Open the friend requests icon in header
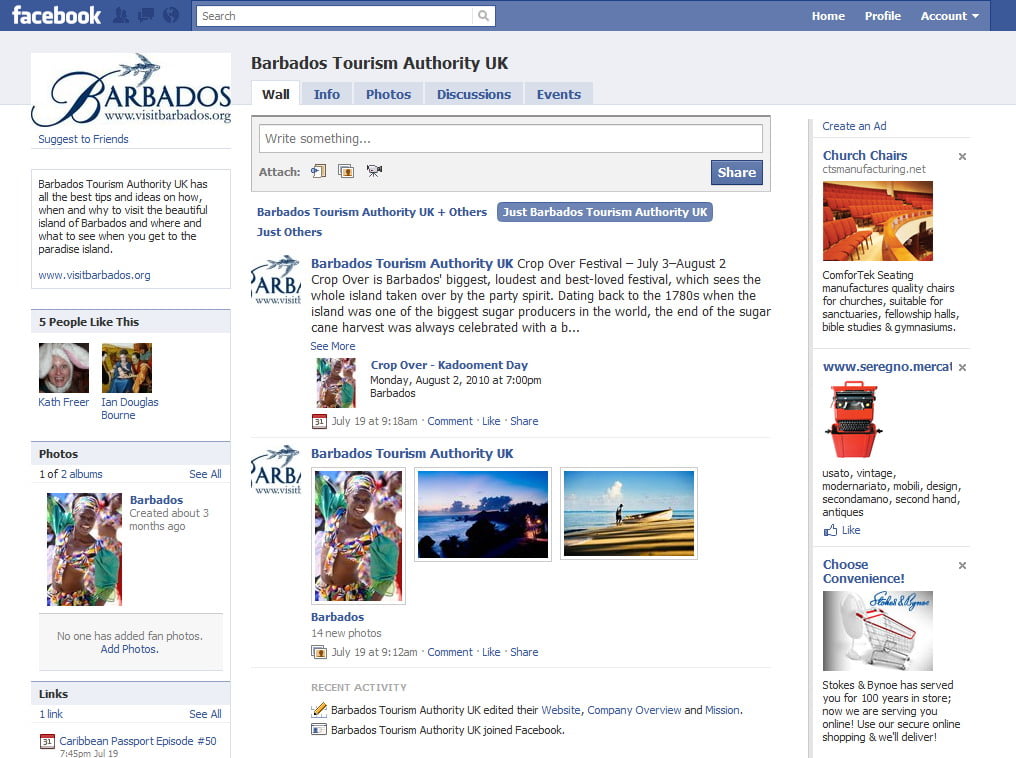The width and height of the screenshot is (1016, 758). (121, 16)
